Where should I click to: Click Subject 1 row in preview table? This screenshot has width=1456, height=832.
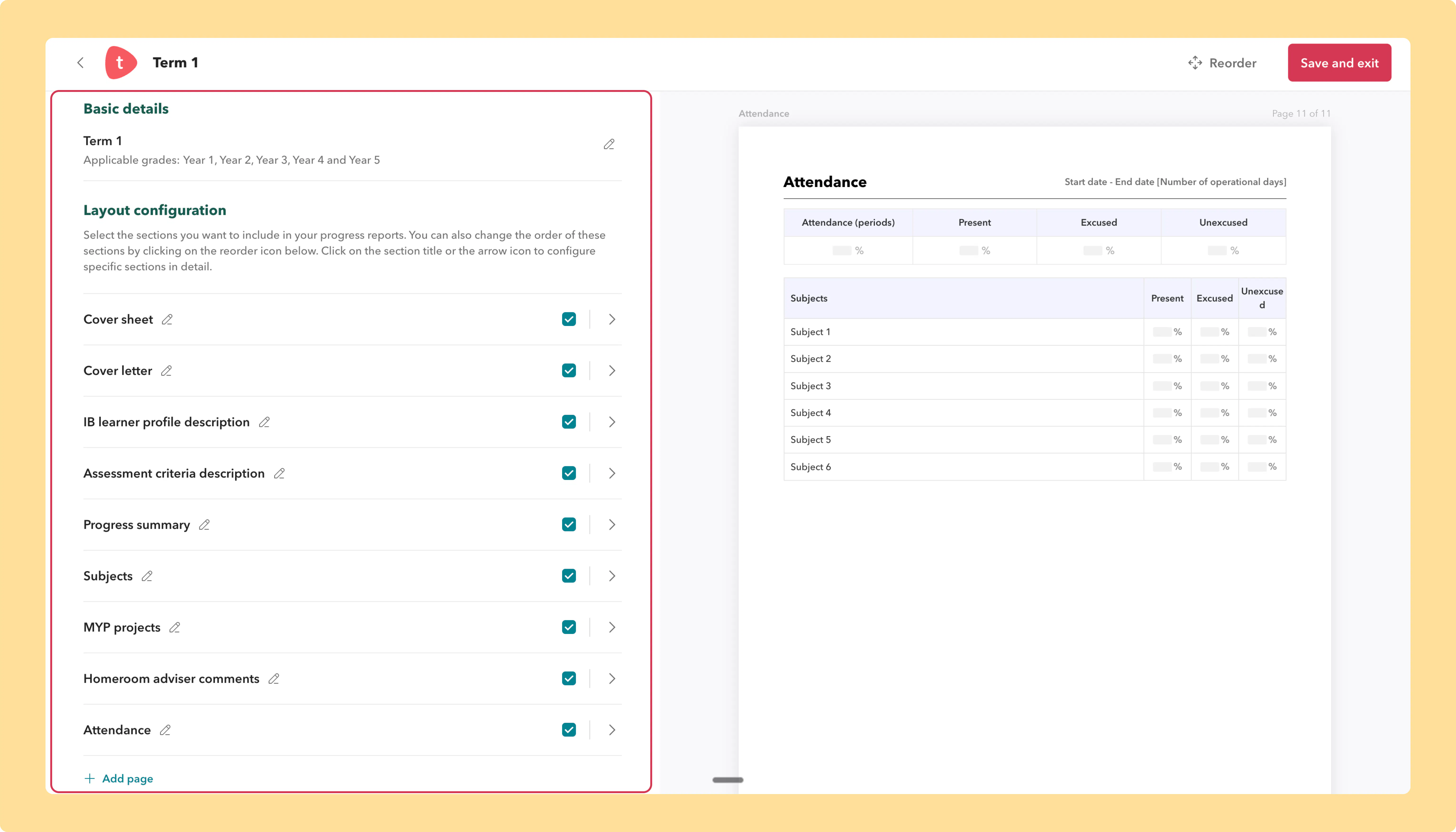tap(1035, 332)
